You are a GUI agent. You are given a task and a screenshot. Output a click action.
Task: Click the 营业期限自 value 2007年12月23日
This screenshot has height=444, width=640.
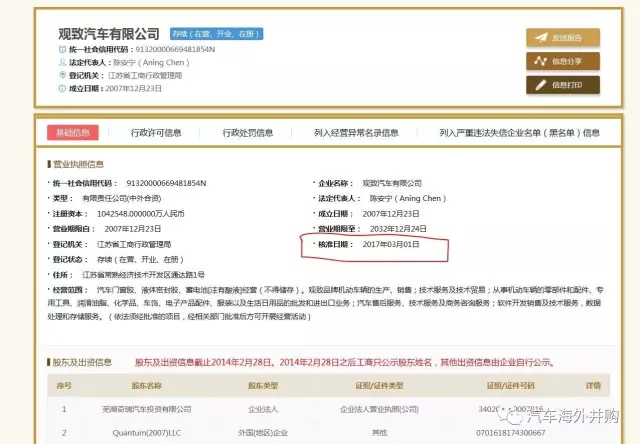pos(133,229)
